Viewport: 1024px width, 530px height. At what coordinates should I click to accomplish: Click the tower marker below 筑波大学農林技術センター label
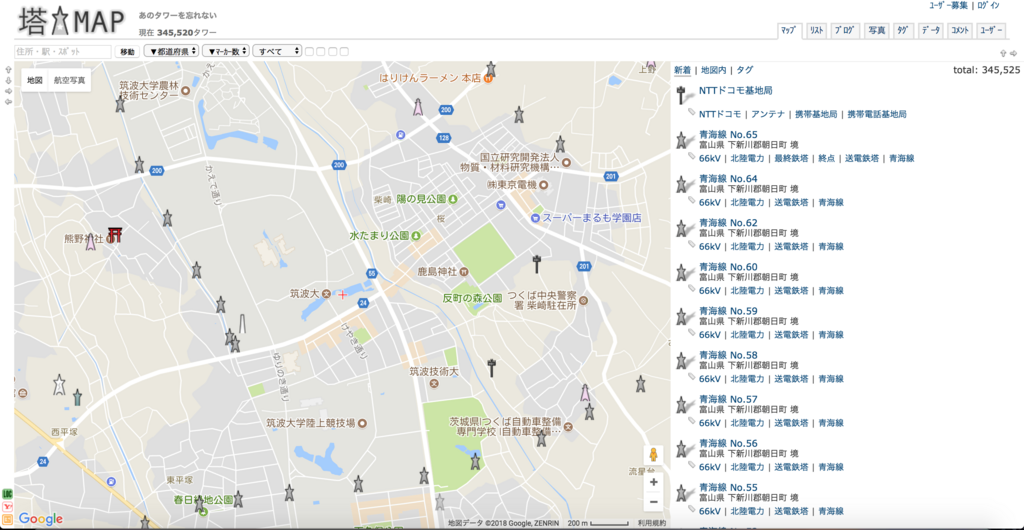(120, 103)
